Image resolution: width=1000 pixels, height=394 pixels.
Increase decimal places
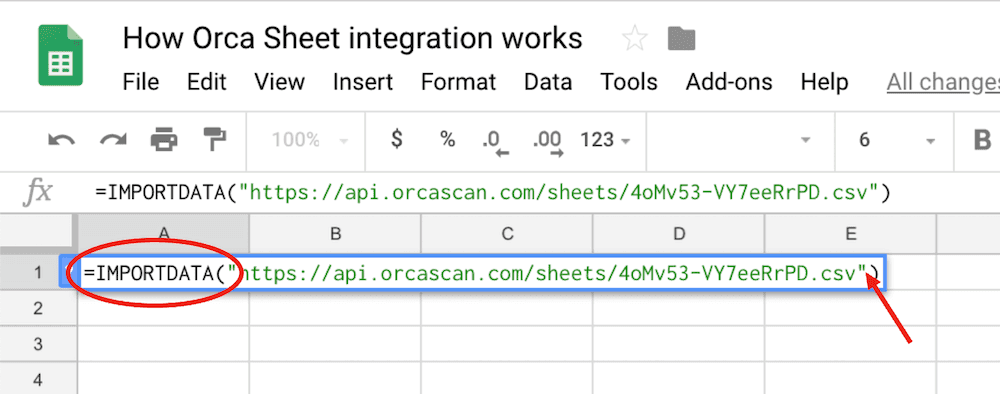(548, 142)
